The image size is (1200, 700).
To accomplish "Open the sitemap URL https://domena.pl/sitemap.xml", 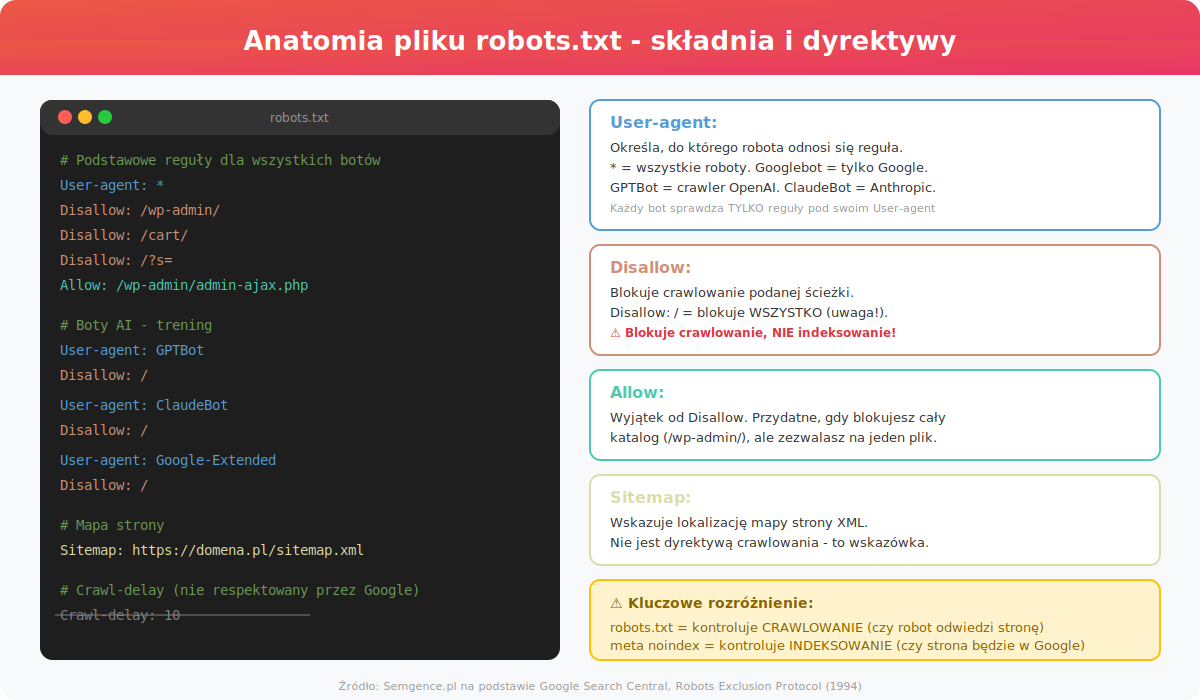I will click(248, 550).
